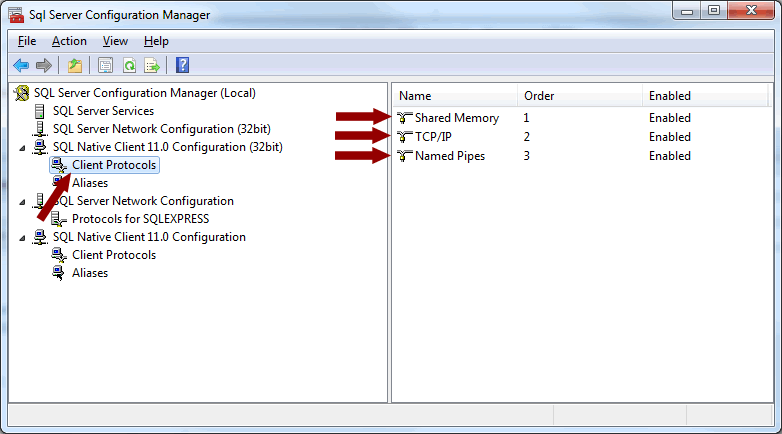Click the Forward arrow toolbar icon
This screenshot has width=782, height=434.
44,65
